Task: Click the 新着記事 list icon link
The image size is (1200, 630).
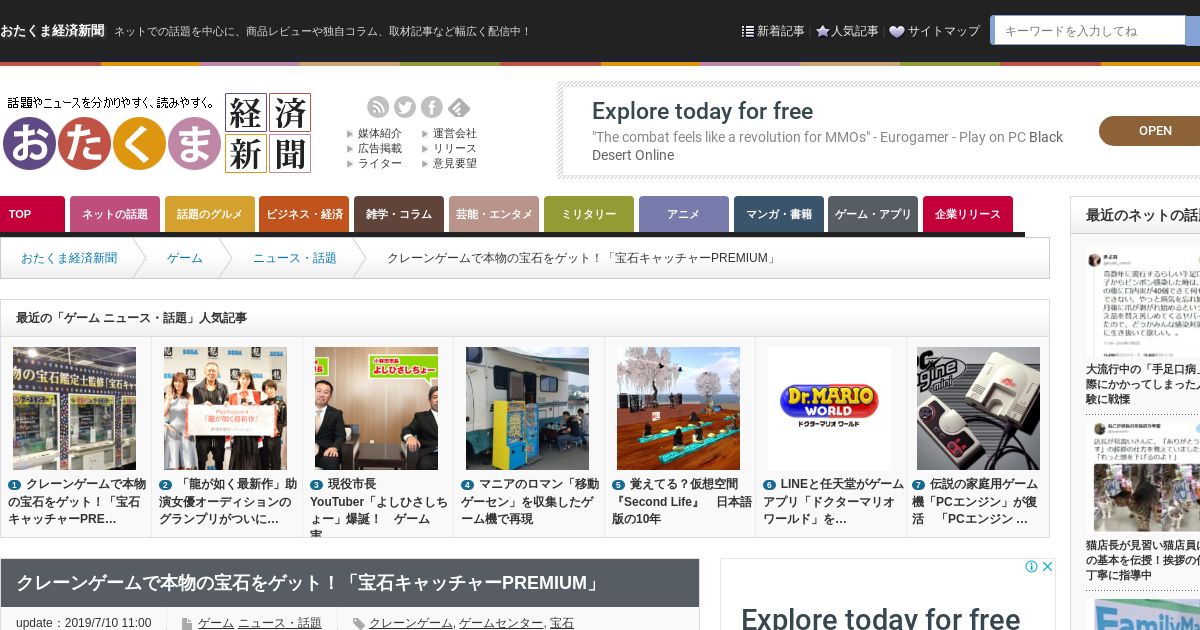Action: click(x=773, y=31)
